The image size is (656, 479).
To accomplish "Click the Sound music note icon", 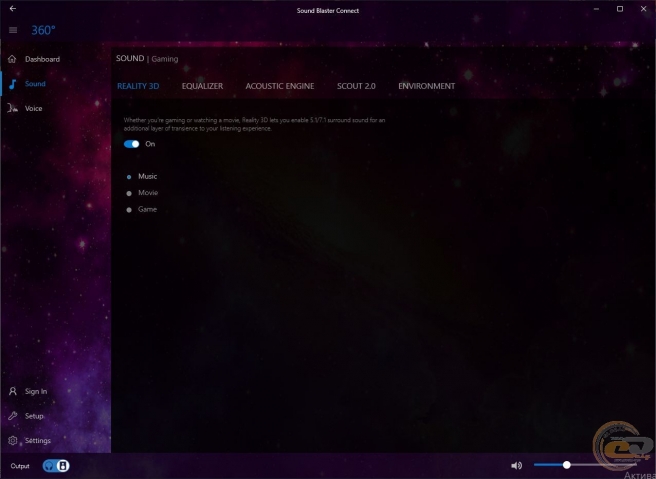I will point(13,84).
